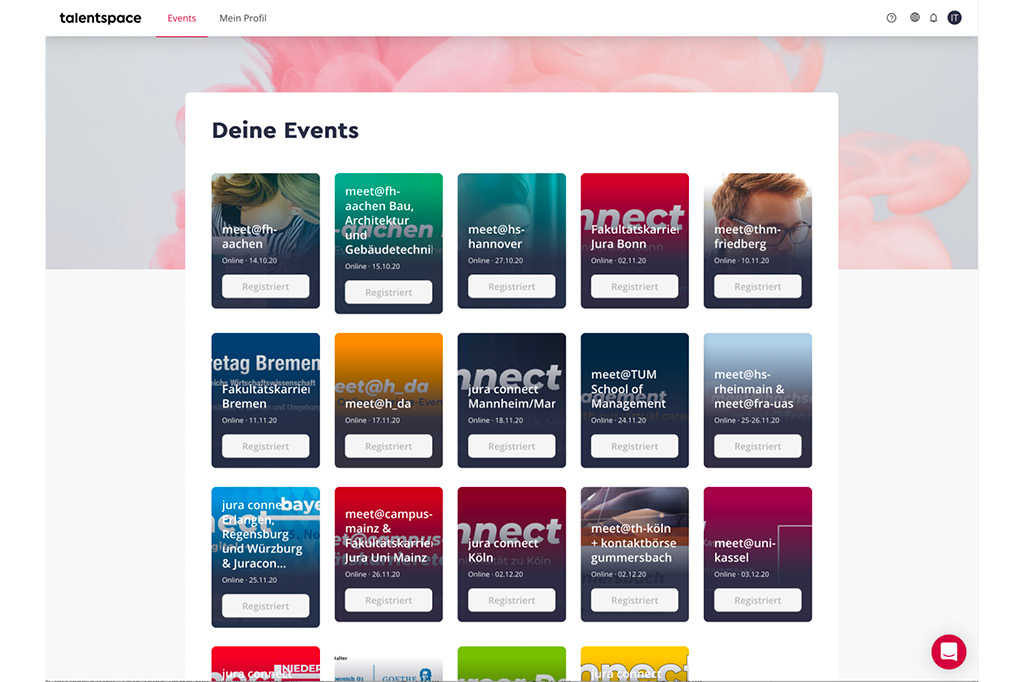Click Registriert on jura connect Köln card

[511, 600]
